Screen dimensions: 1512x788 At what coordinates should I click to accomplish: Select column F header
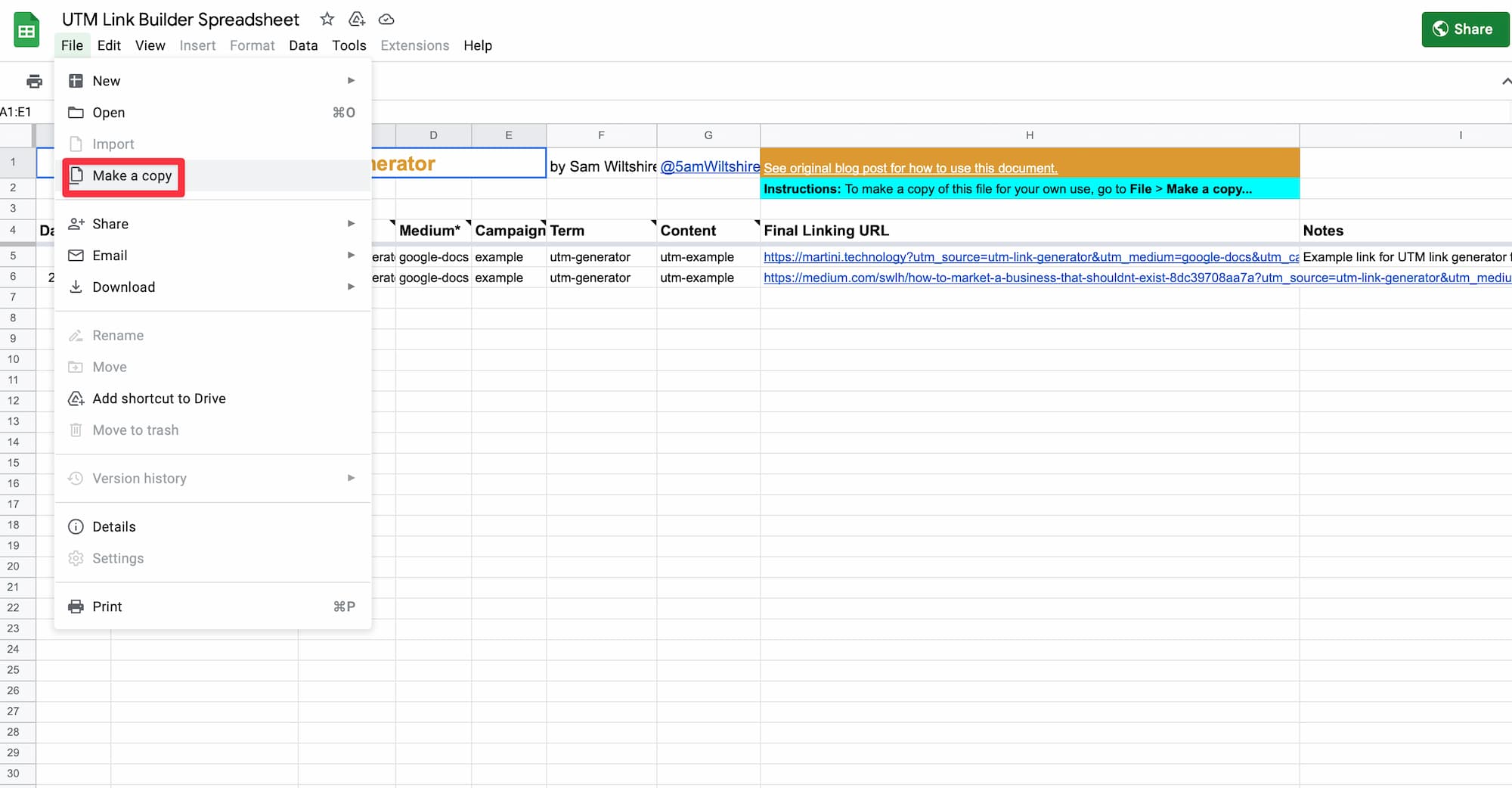pyautogui.click(x=601, y=135)
